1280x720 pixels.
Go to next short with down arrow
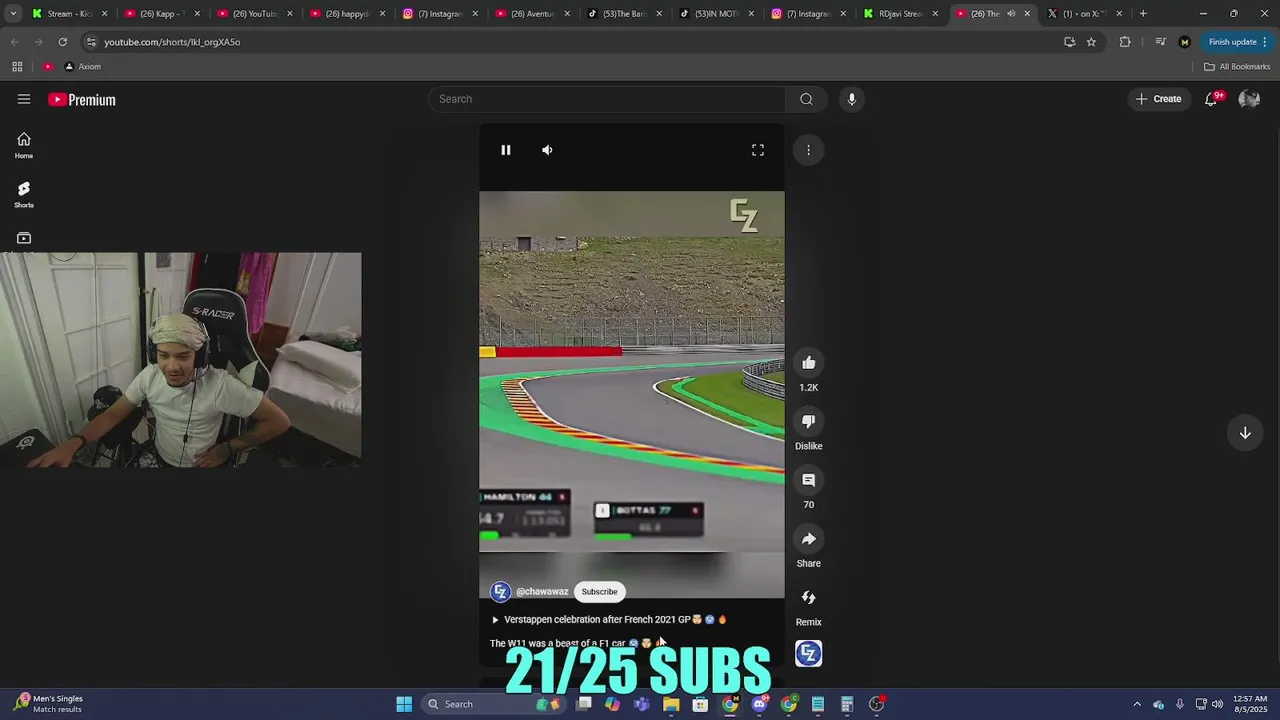coord(1245,433)
